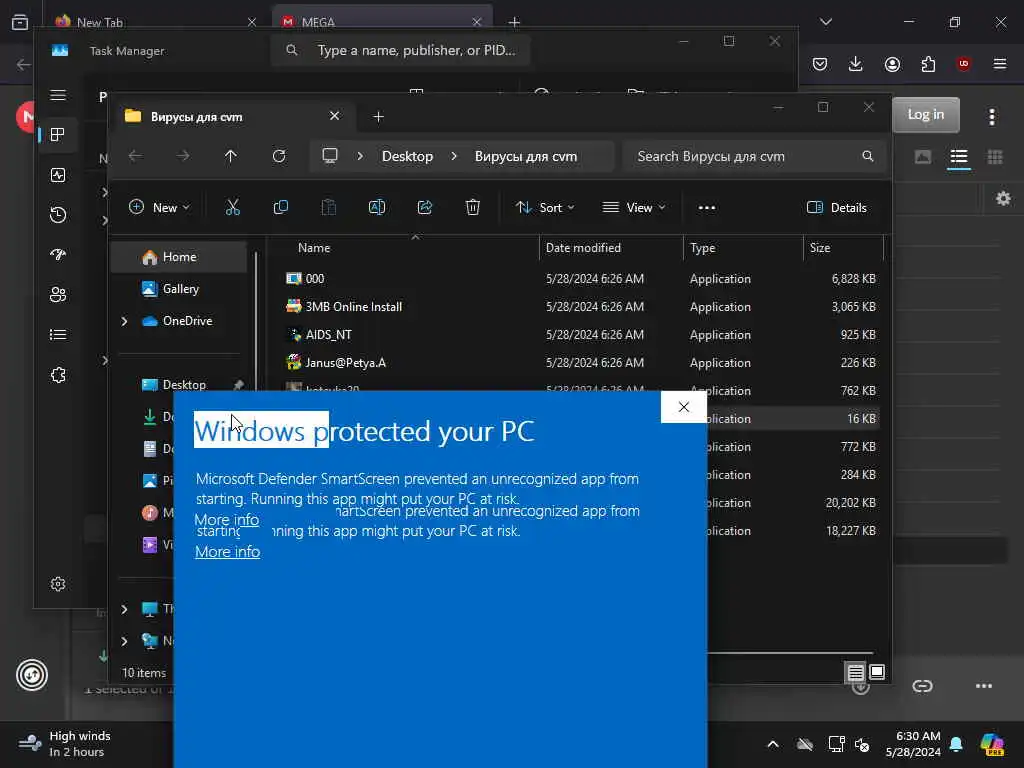Close the SmartScreen dialog
The image size is (1024, 768).
pyautogui.click(x=684, y=407)
